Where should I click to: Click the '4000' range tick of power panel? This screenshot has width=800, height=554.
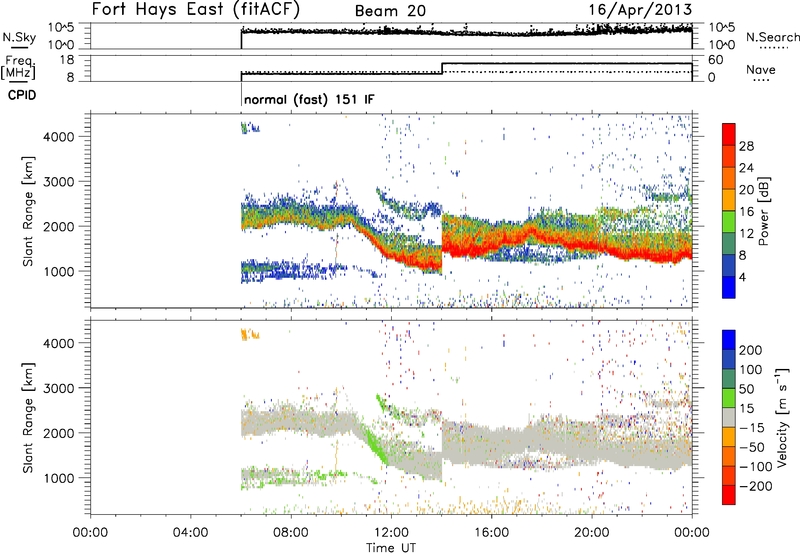(59, 137)
